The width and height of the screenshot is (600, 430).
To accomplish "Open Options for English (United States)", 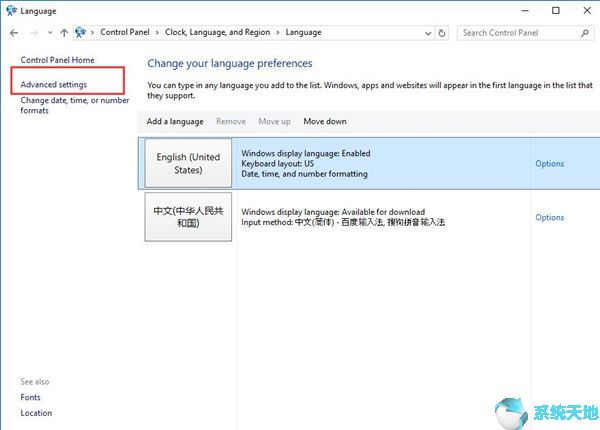I will click(x=549, y=164).
